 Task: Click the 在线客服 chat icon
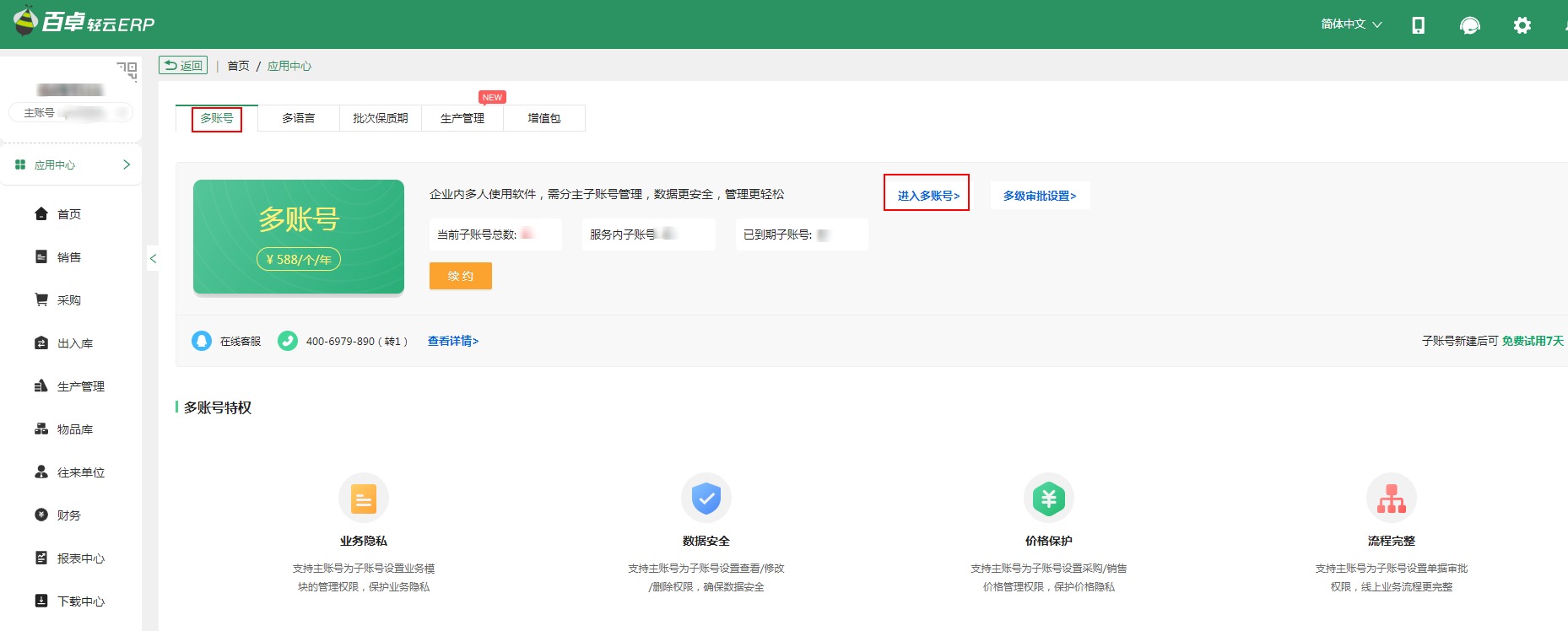pos(202,341)
